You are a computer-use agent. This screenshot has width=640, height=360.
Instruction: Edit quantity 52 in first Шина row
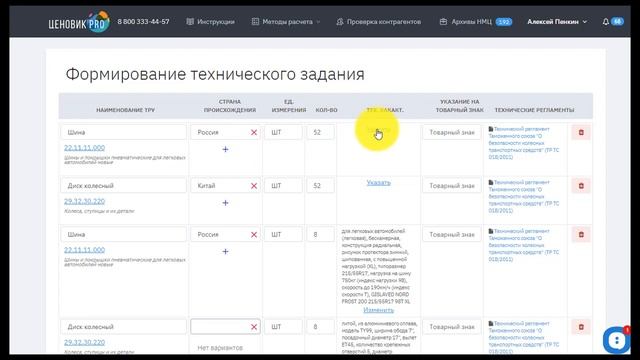(320, 132)
